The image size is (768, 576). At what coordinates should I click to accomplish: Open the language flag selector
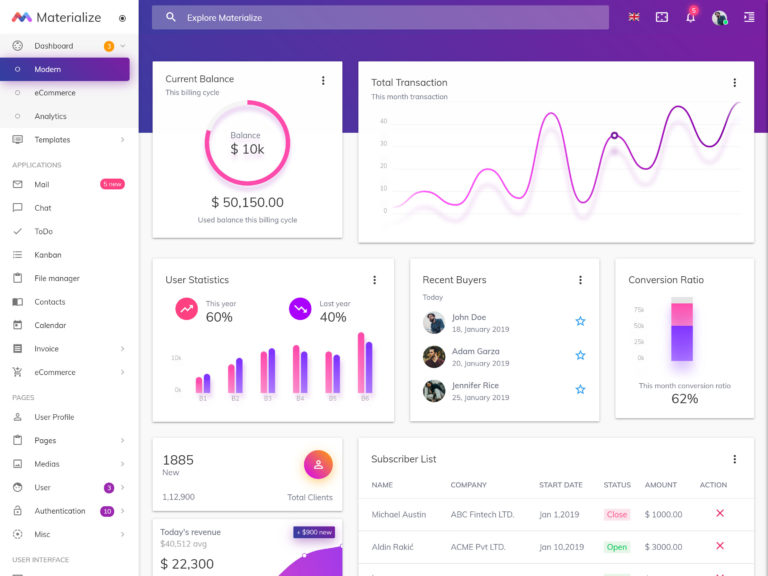pos(634,17)
